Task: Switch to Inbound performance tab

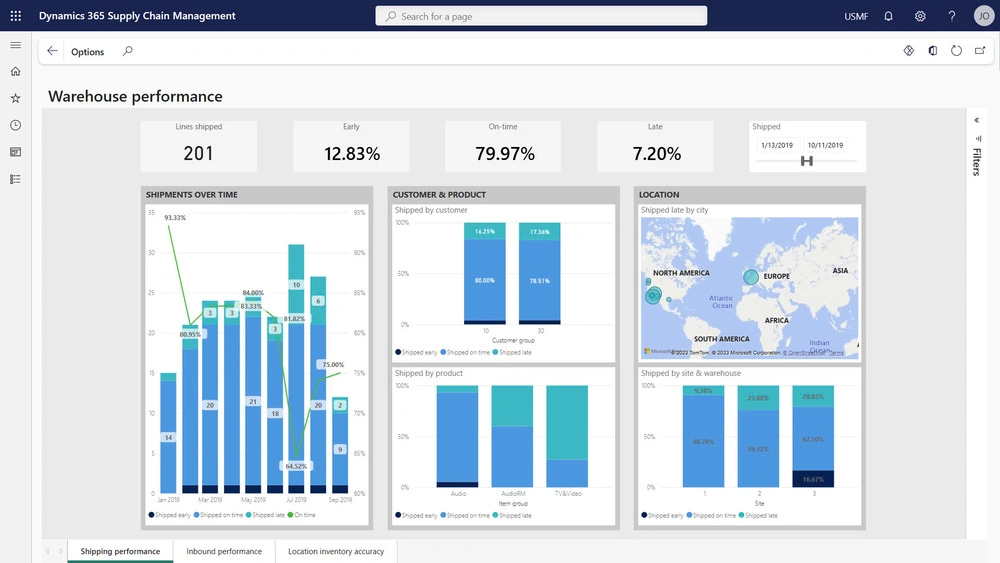Action: point(224,551)
